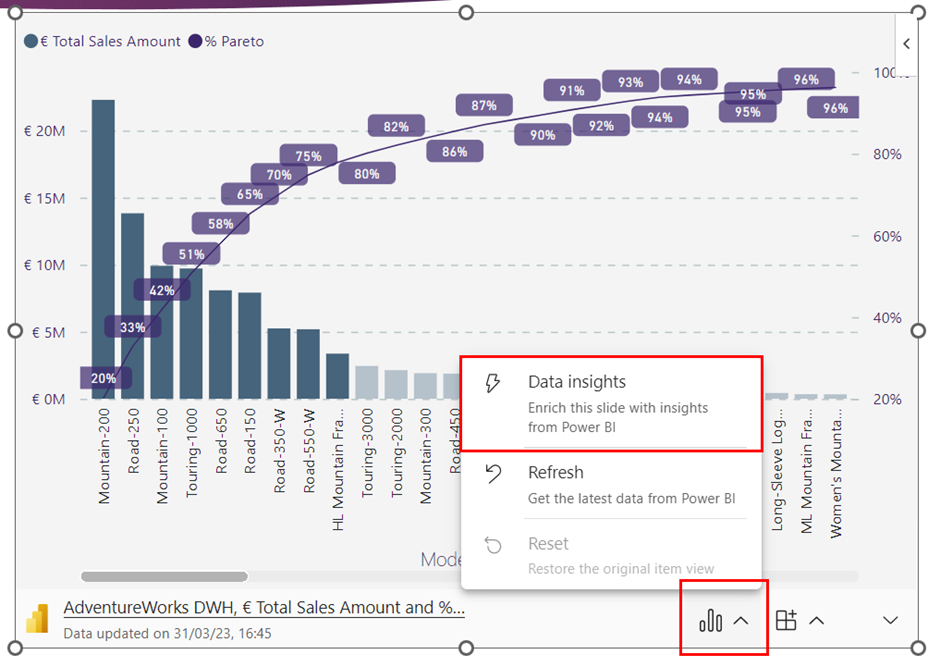The height and width of the screenshot is (667, 940).
Task: Expand chevron beside the grid-plus icon
Action: 816,621
